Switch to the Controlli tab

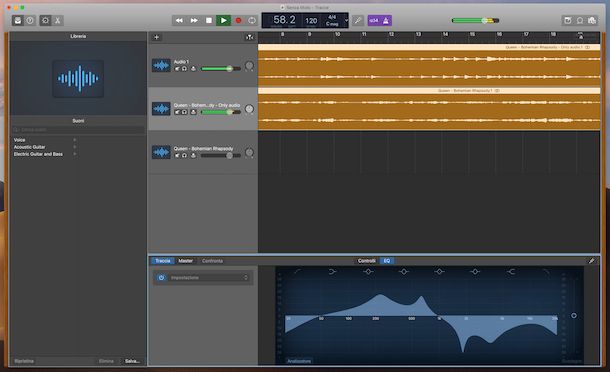[x=366, y=261]
